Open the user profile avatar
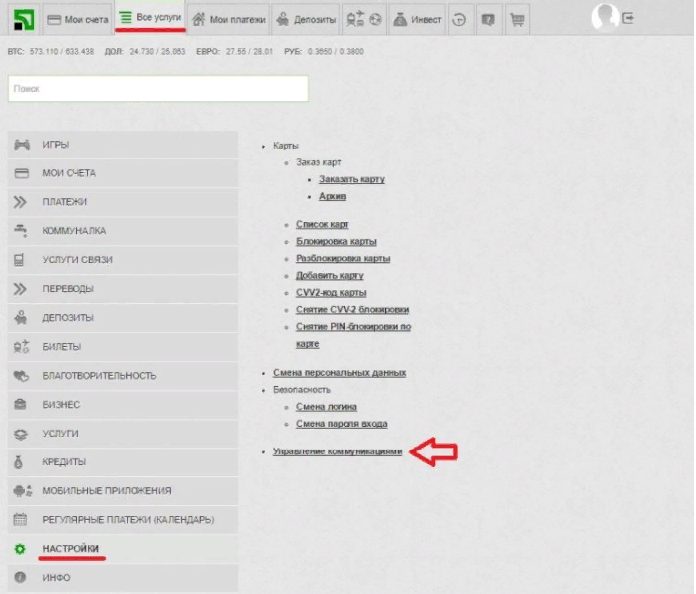The image size is (696, 594). [605, 17]
